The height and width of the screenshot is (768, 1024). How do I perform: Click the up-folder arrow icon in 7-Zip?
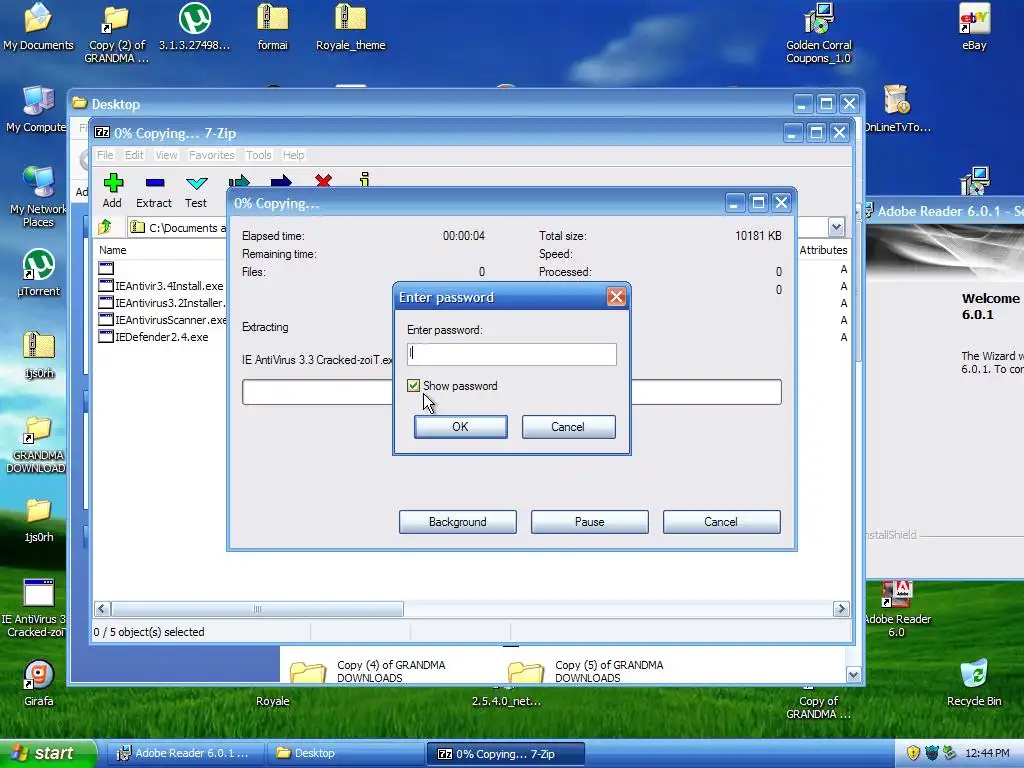105,227
